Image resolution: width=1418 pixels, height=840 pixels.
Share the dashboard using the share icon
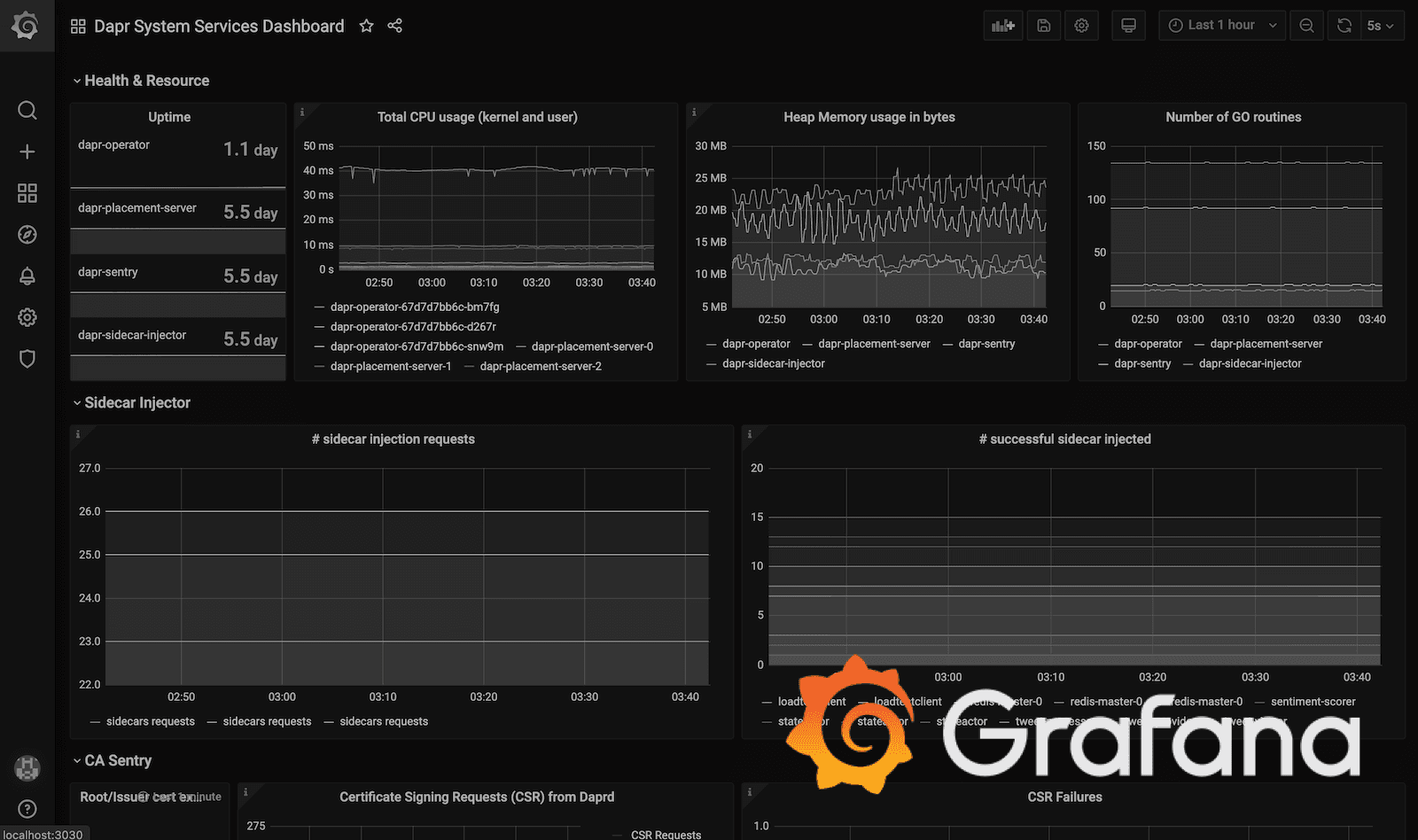point(394,26)
